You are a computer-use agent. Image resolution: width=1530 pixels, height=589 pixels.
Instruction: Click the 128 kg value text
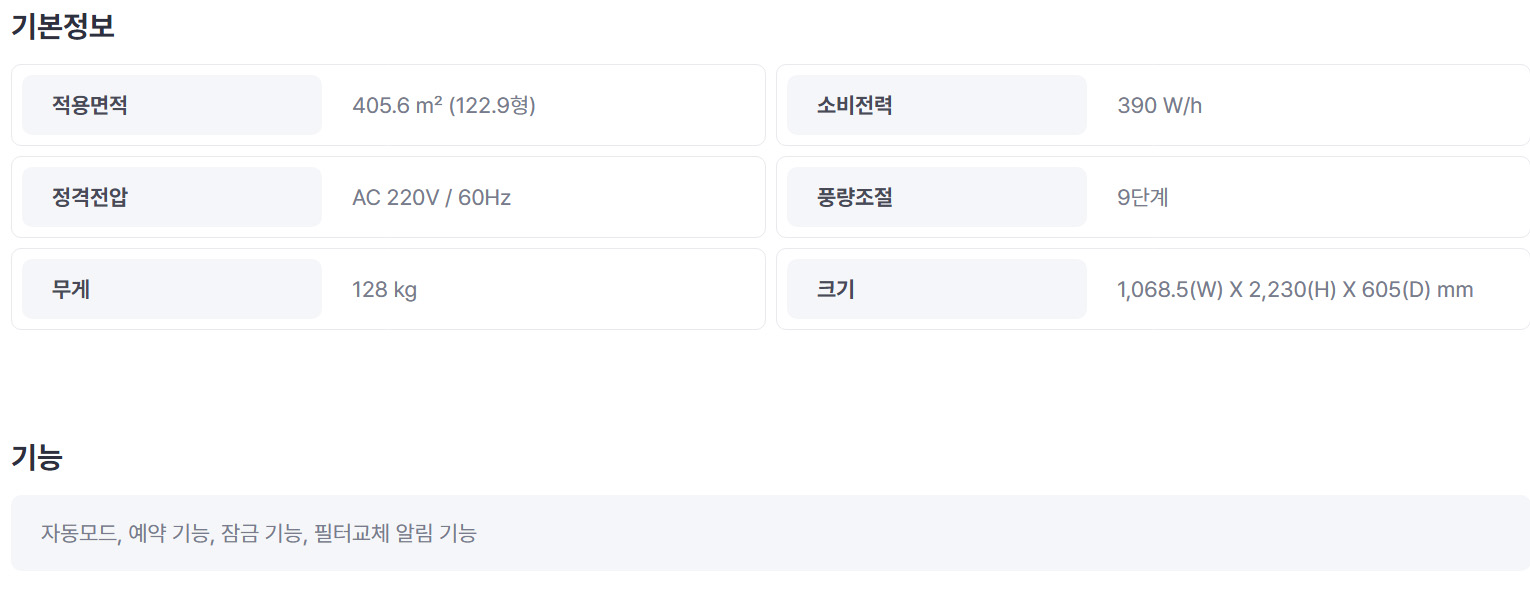click(x=384, y=290)
